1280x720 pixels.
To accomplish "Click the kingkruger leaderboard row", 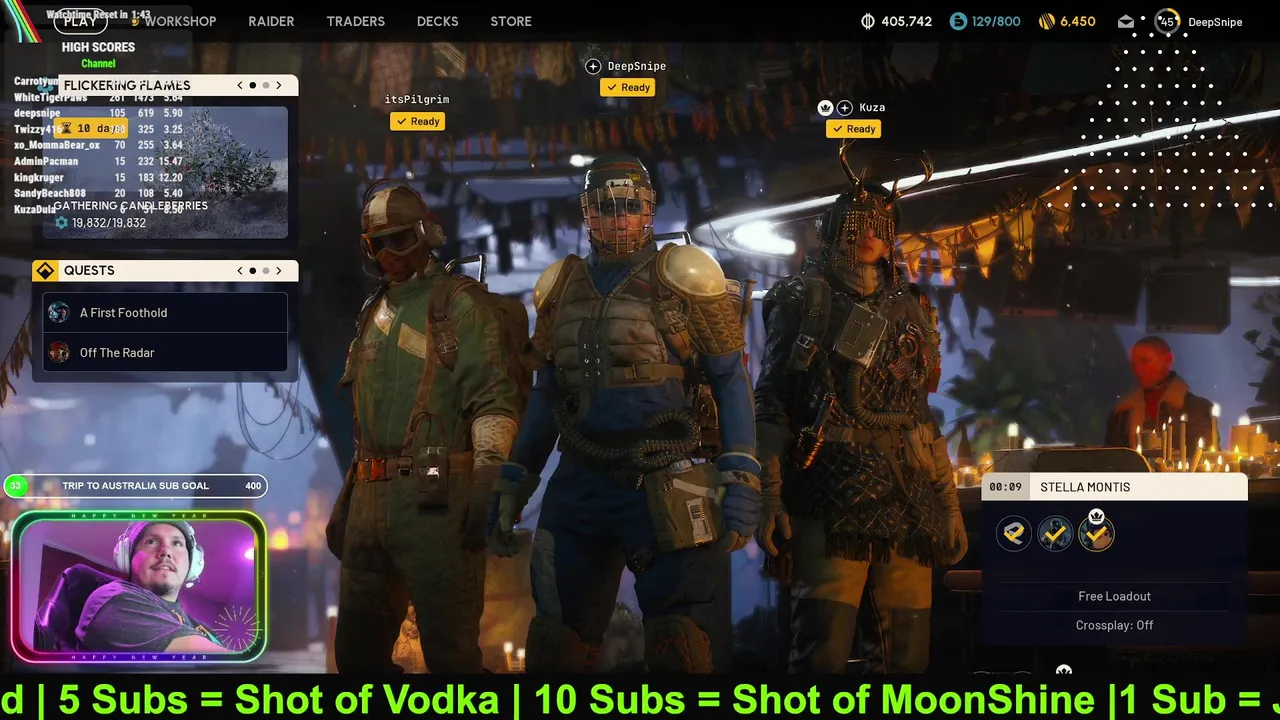I will point(98,177).
